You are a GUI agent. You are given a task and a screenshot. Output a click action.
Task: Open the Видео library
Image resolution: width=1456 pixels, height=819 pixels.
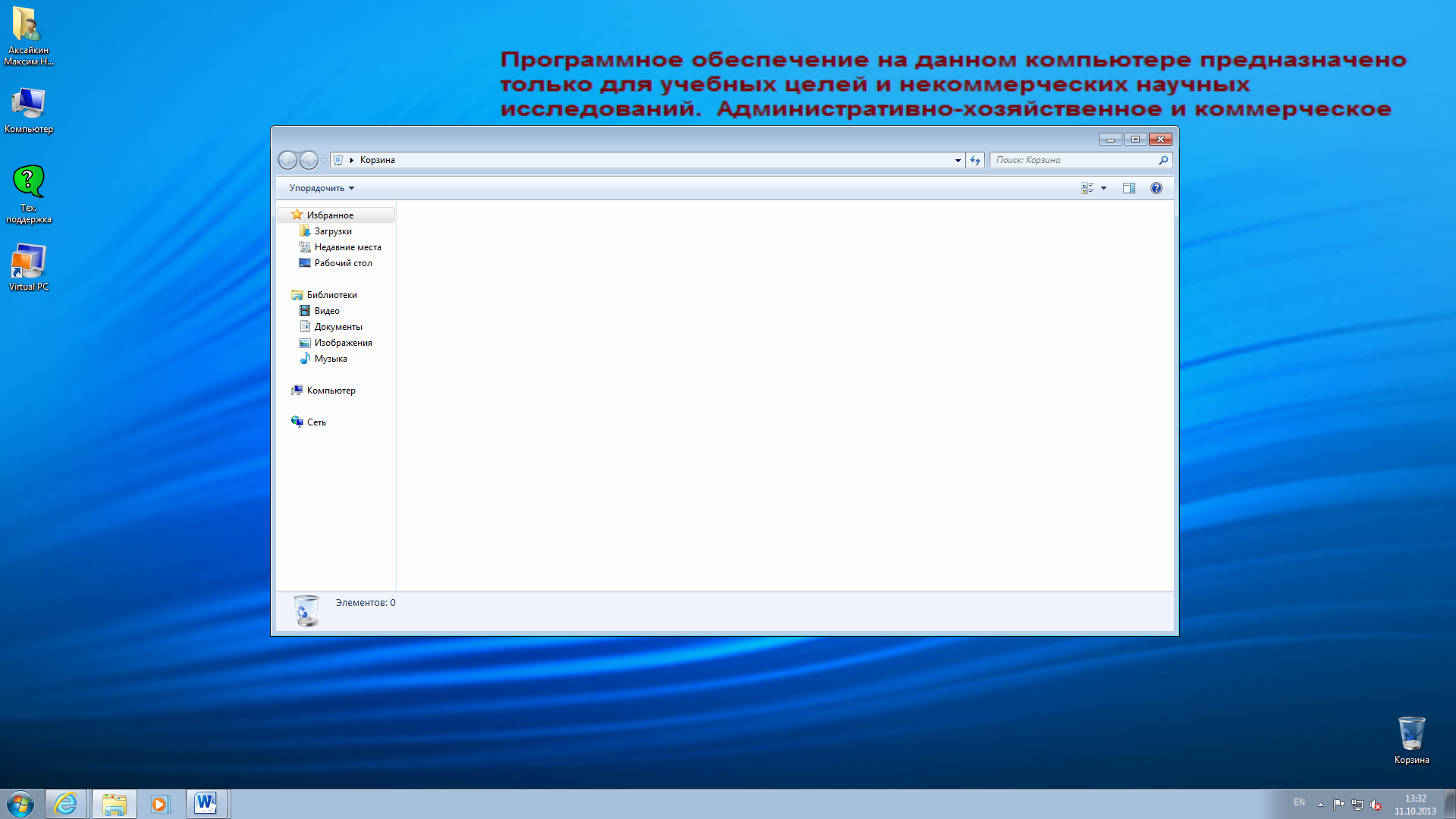tap(327, 311)
